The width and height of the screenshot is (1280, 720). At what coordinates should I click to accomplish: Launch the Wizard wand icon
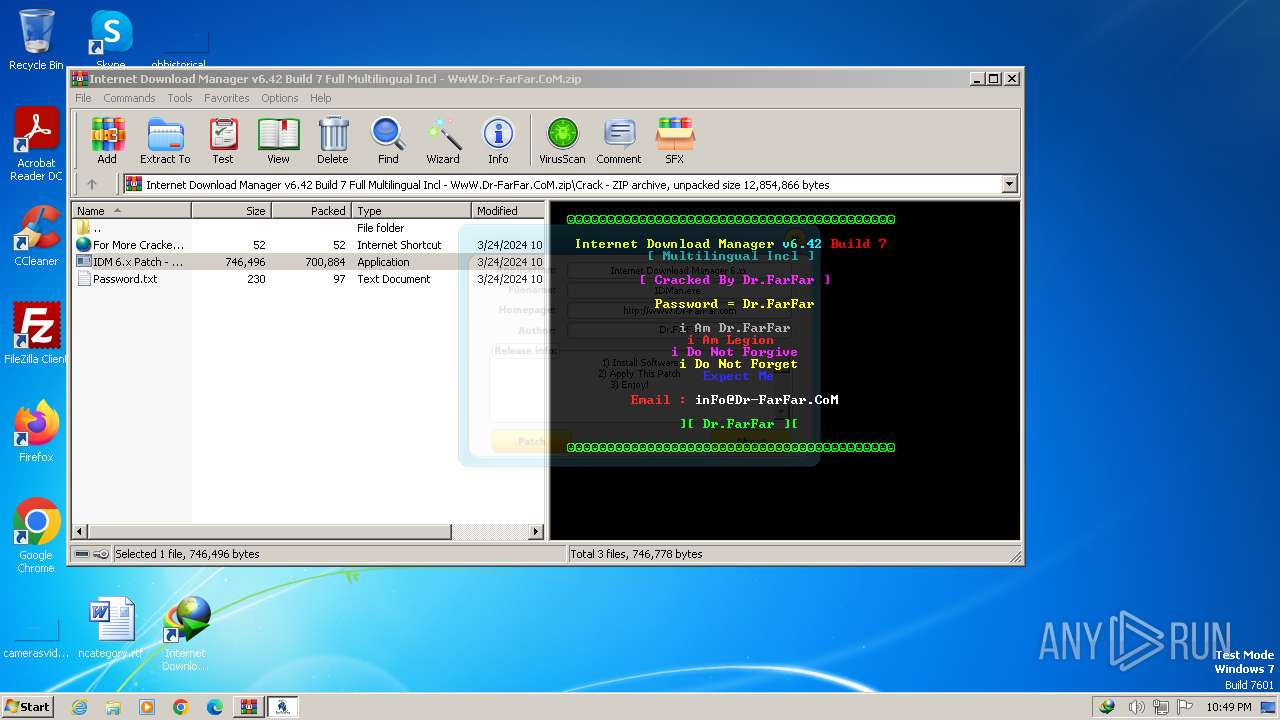coord(443,141)
